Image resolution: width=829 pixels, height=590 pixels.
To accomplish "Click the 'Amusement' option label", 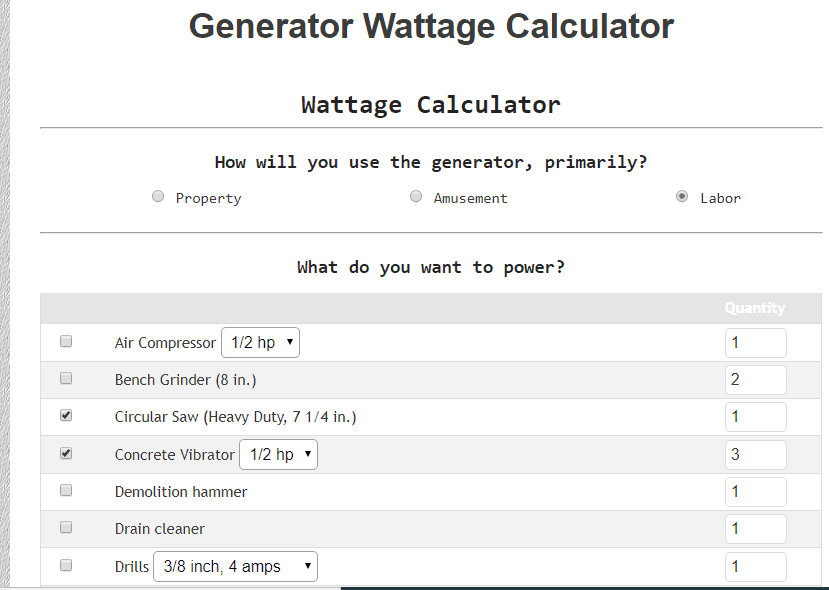I will 471,198.
